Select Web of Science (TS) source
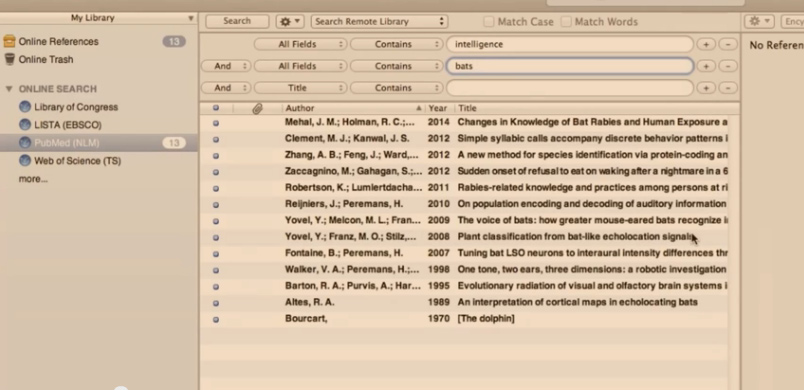The height and width of the screenshot is (390, 804). point(98,161)
